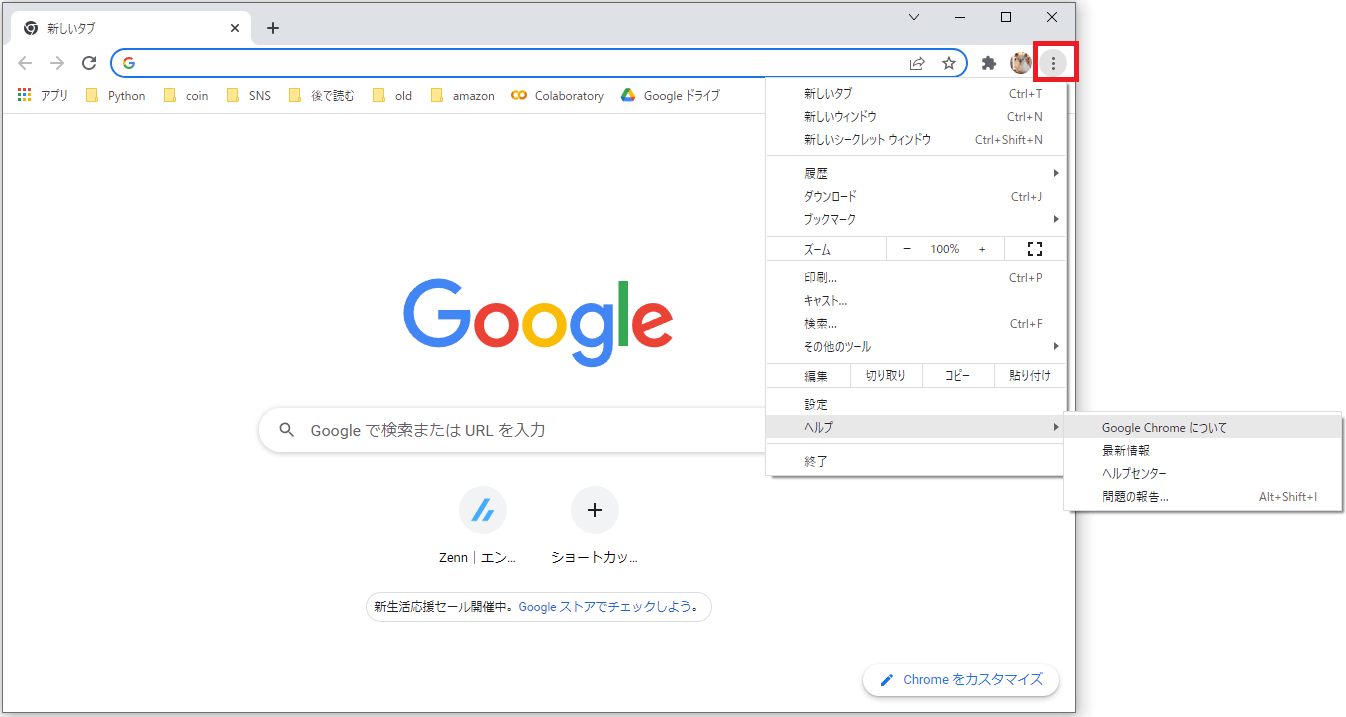1346x717 pixels.
Task: Increase zoom with the plus button
Action: pyautogui.click(x=982, y=249)
